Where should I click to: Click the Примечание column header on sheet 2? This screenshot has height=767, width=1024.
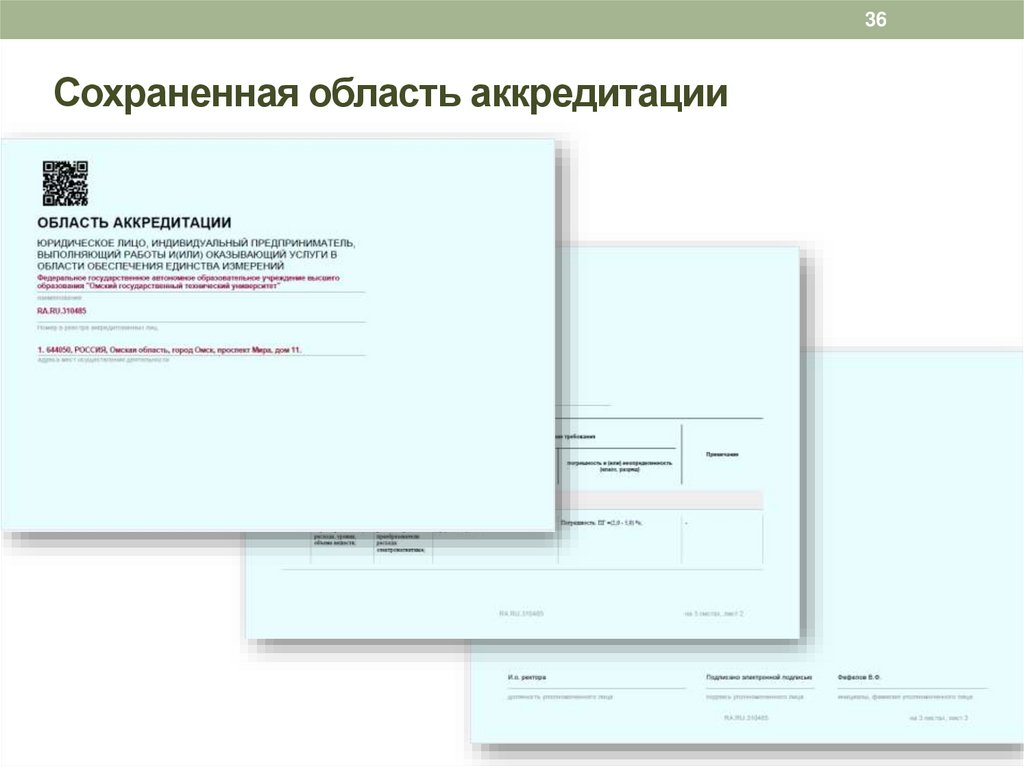(723, 454)
